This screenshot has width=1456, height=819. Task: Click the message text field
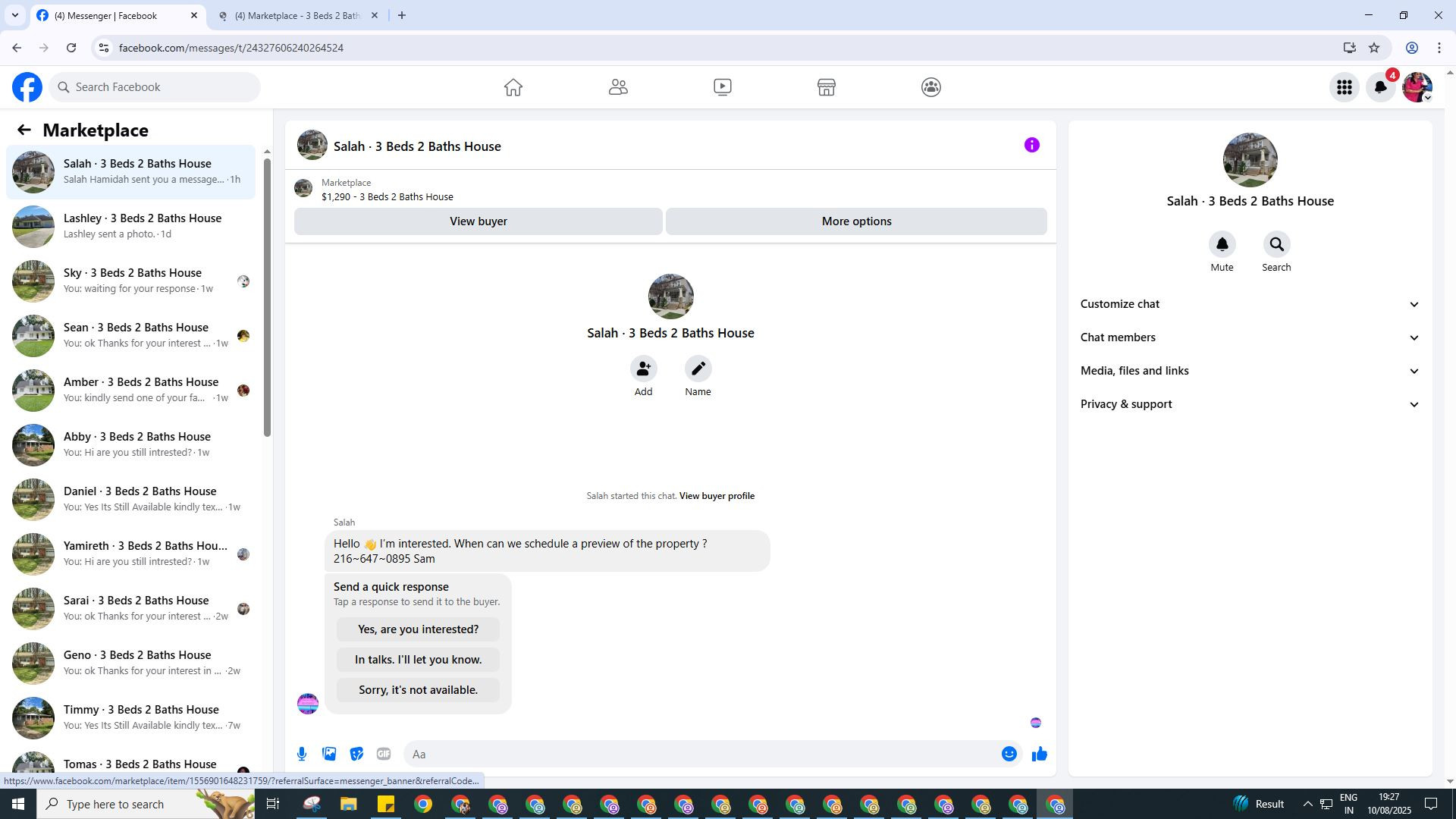tap(701, 754)
